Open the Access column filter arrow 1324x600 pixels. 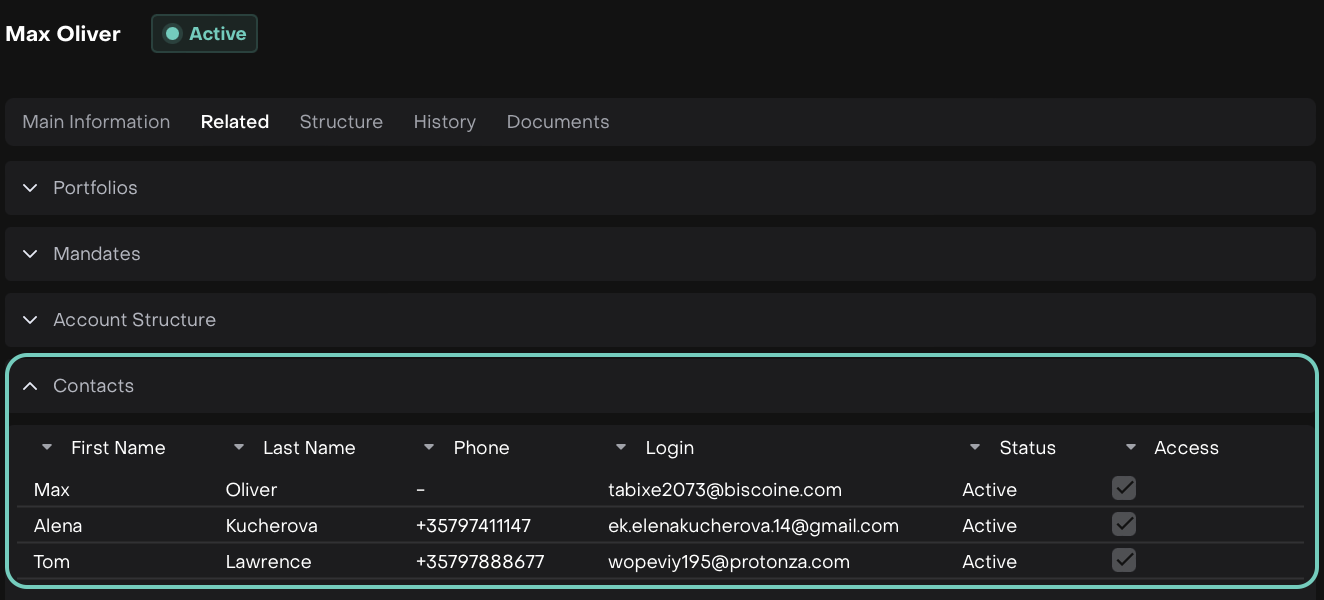tap(1131, 448)
